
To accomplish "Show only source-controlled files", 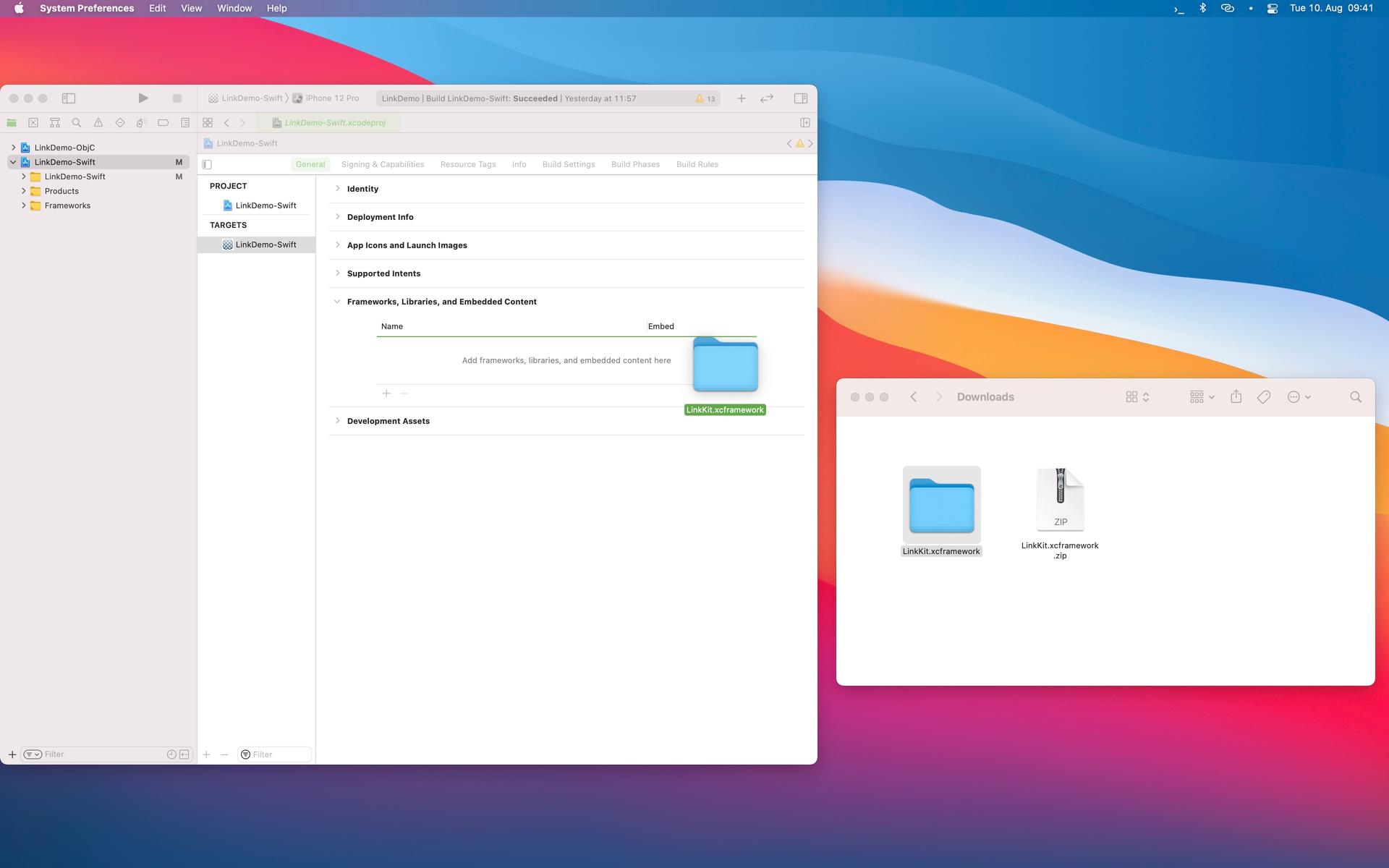I will pos(184,754).
